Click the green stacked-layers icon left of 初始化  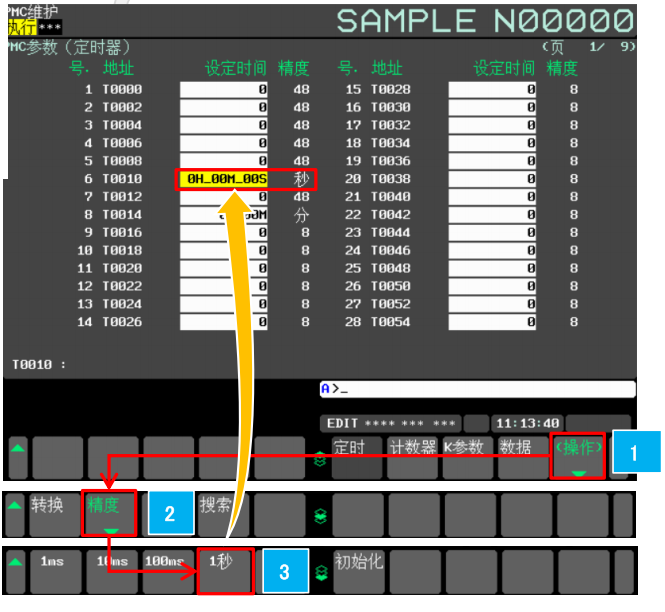click(322, 573)
